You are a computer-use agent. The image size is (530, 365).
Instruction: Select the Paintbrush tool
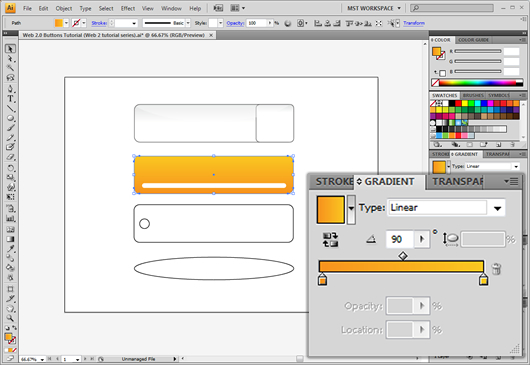pyautogui.click(x=10, y=128)
